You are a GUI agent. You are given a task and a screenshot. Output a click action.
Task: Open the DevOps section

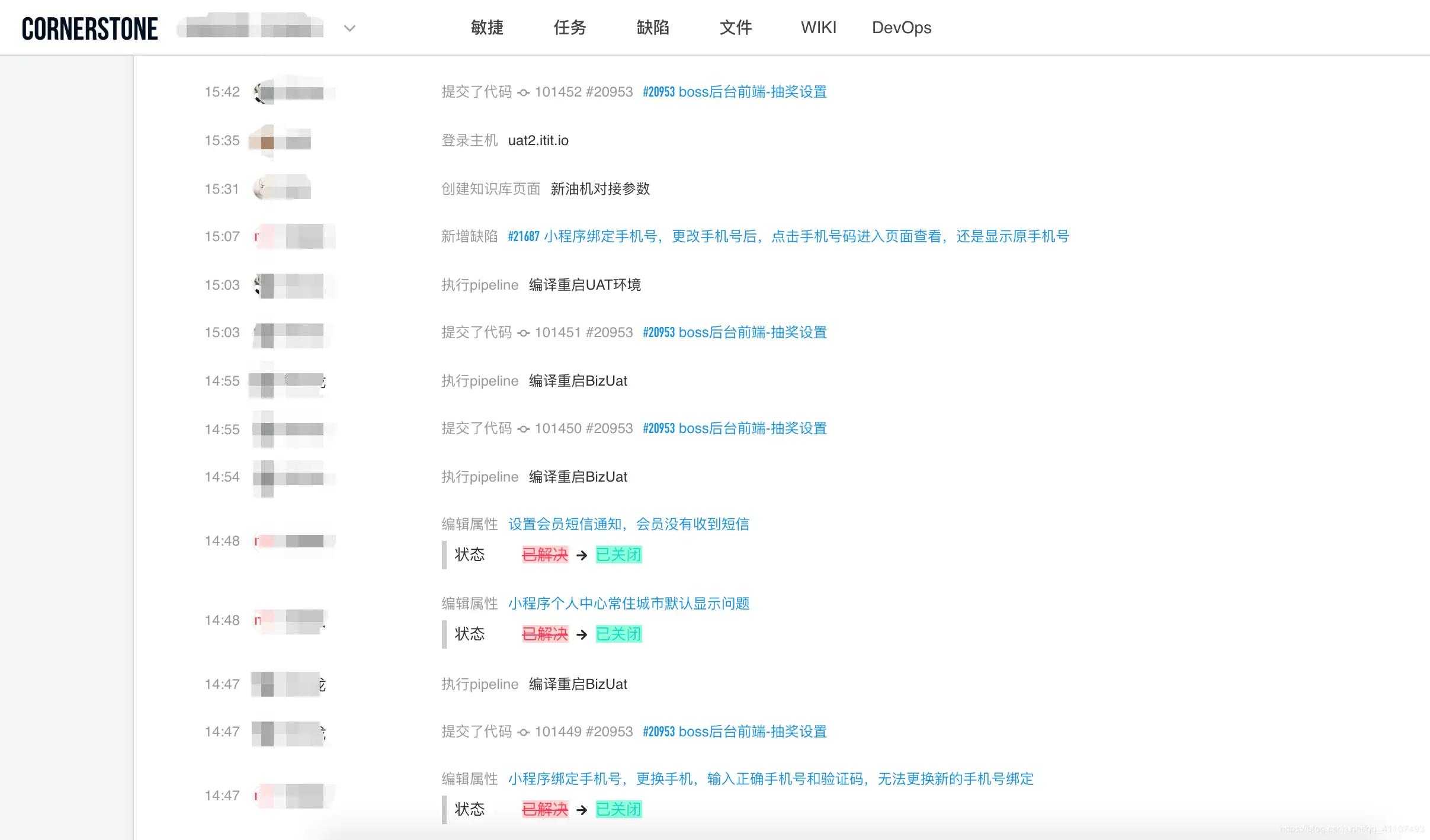pos(901,27)
